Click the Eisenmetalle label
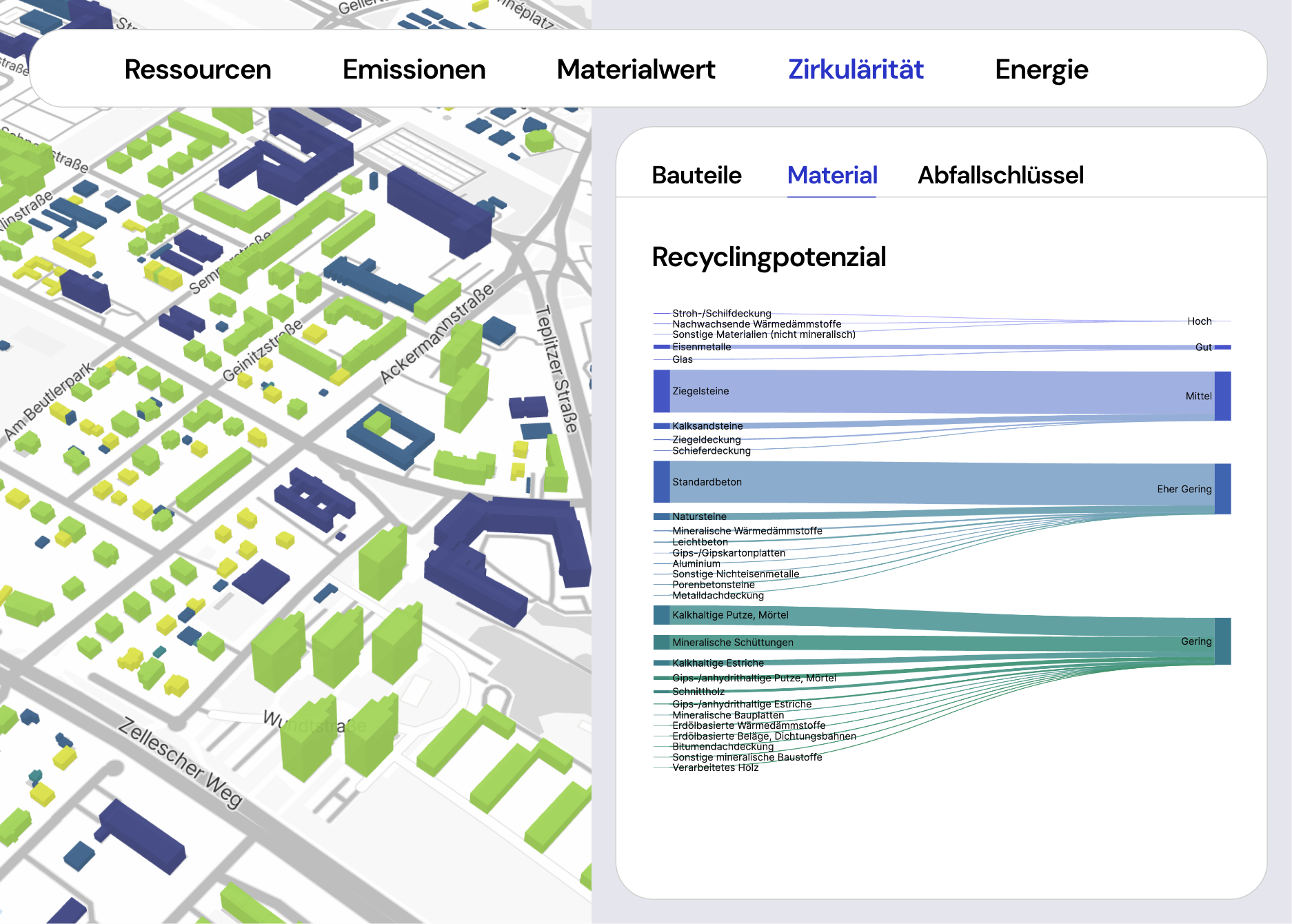The image size is (1292, 924). (701, 347)
